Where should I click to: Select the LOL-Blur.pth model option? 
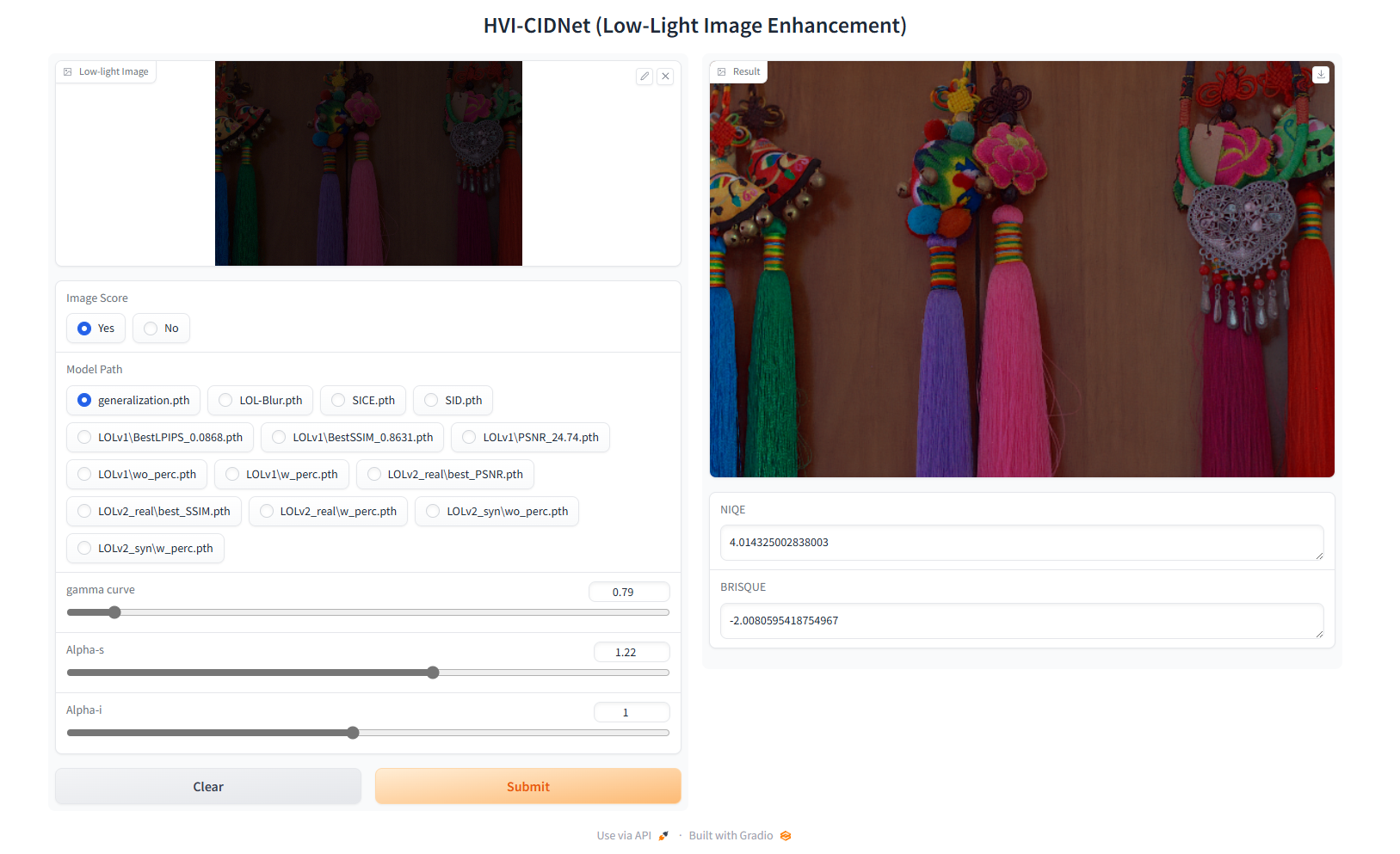click(260, 400)
